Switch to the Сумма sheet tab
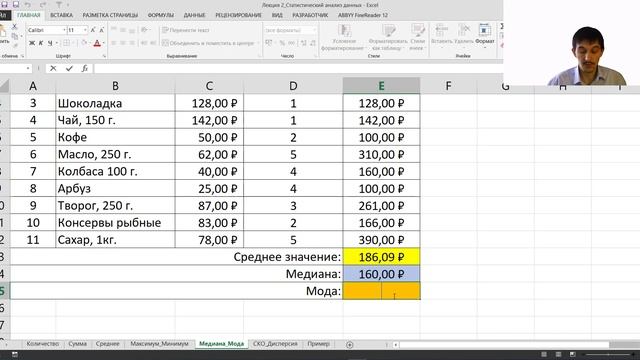Screen dimensions: 640x360 pyautogui.click(x=78, y=344)
